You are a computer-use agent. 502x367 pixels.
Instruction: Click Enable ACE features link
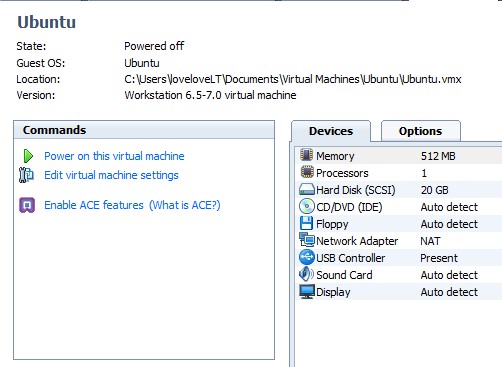click(94, 205)
